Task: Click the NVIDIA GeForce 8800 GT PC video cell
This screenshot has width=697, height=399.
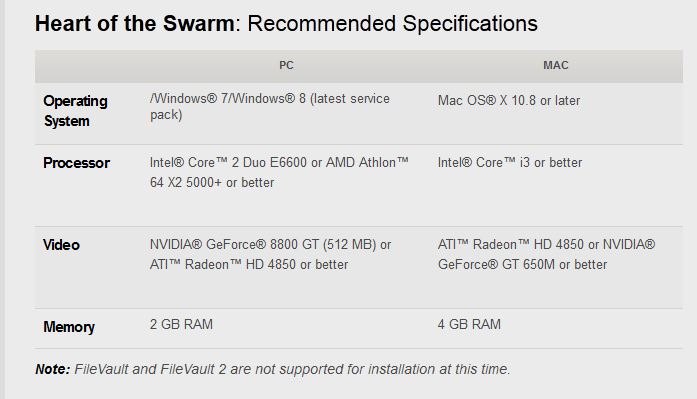Action: 270,255
